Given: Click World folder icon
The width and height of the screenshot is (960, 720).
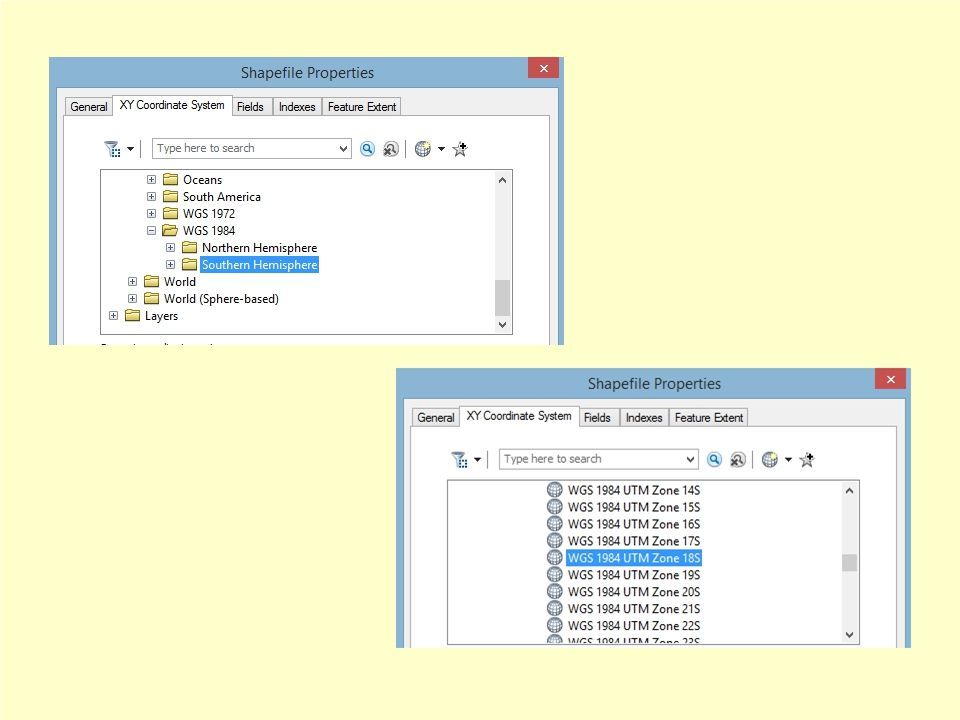Looking at the screenshot, I should point(152,282).
